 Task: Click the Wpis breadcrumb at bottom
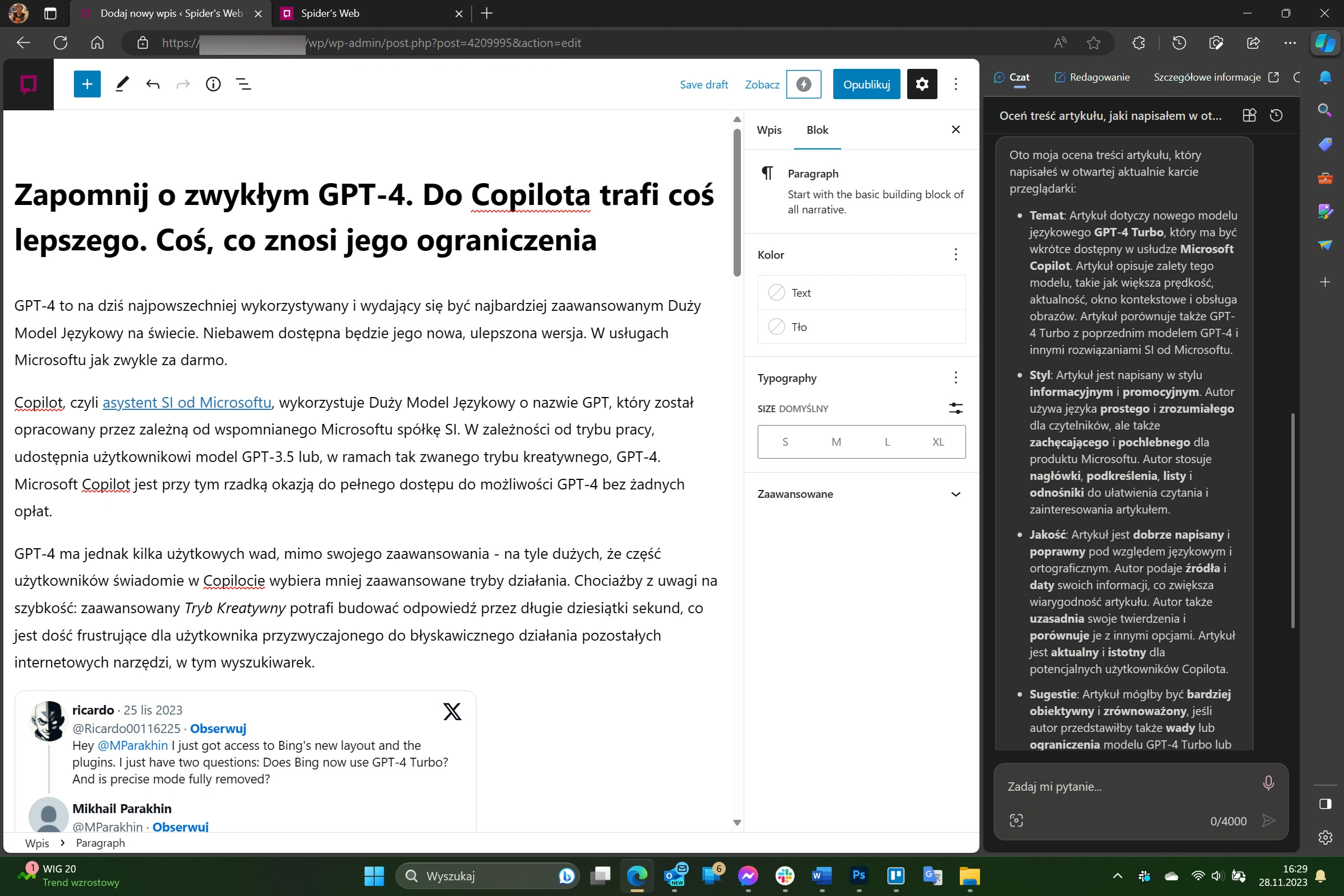point(37,843)
